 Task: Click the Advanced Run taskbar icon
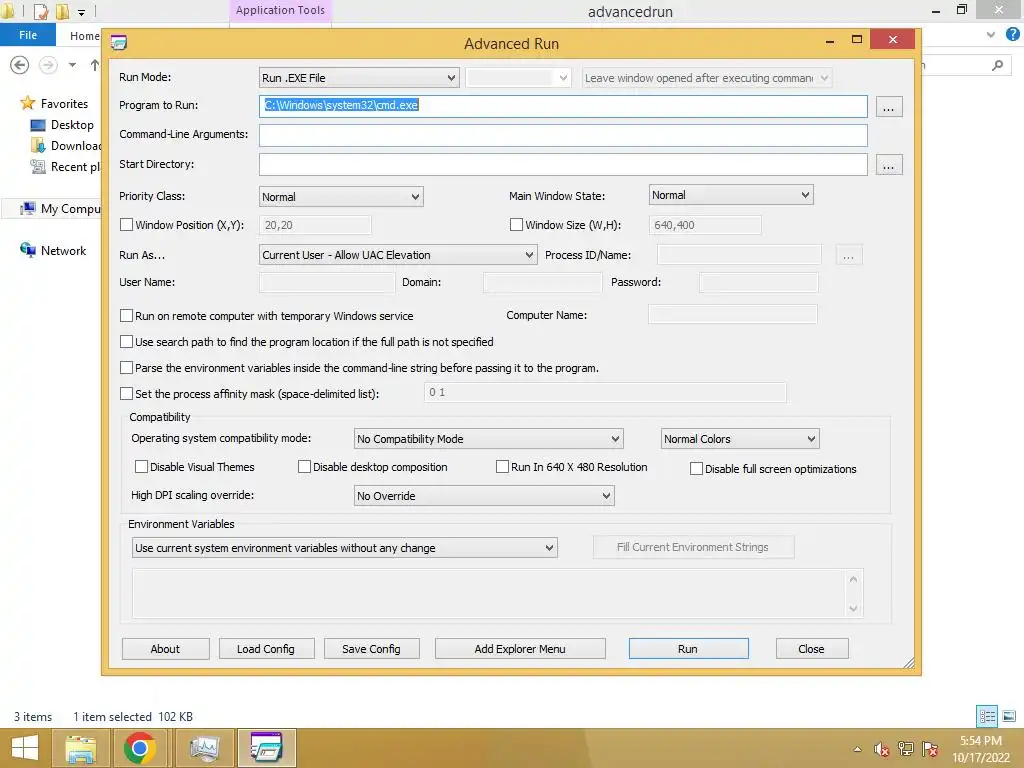click(x=266, y=748)
